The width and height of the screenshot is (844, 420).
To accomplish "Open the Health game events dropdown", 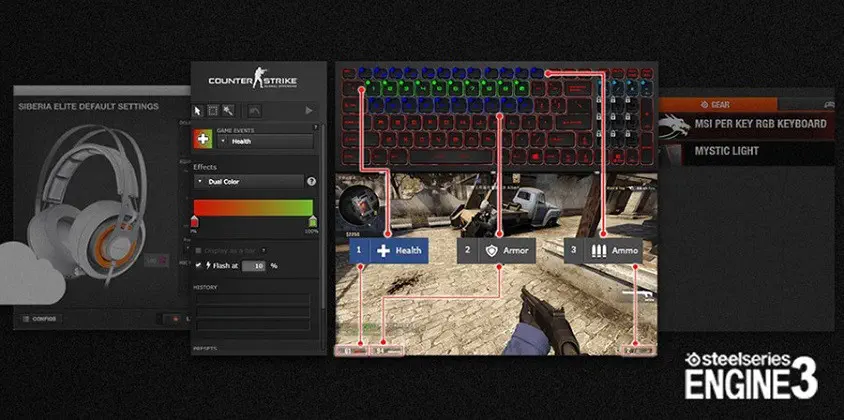I will pos(264,142).
